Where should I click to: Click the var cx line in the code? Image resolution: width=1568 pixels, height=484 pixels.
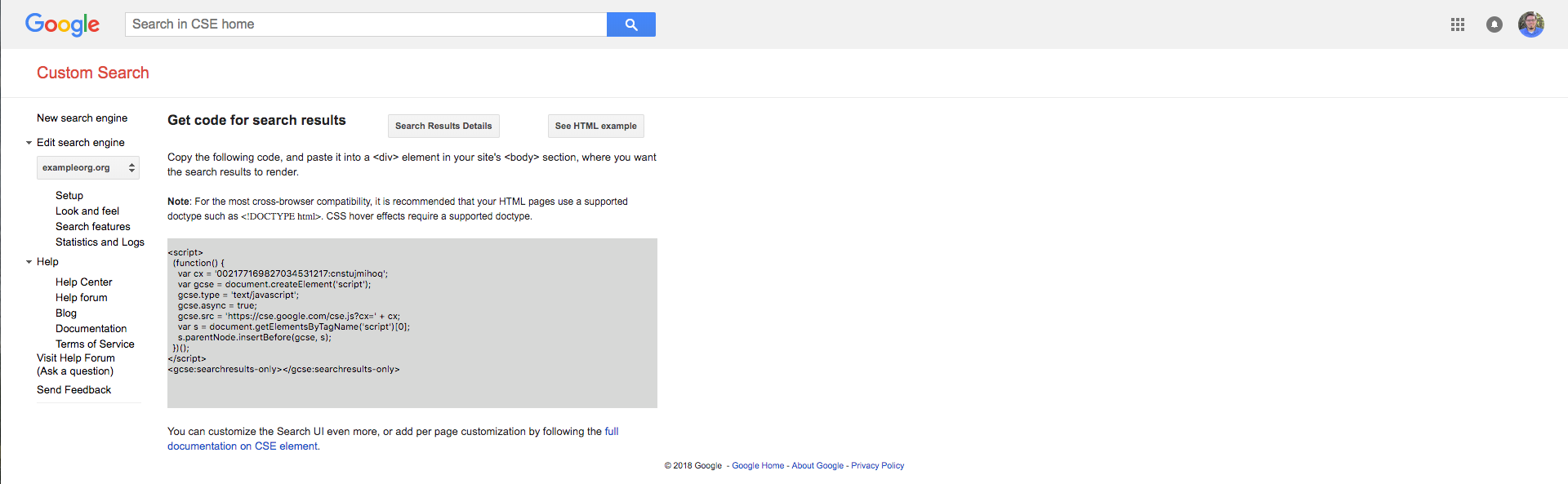(283, 274)
